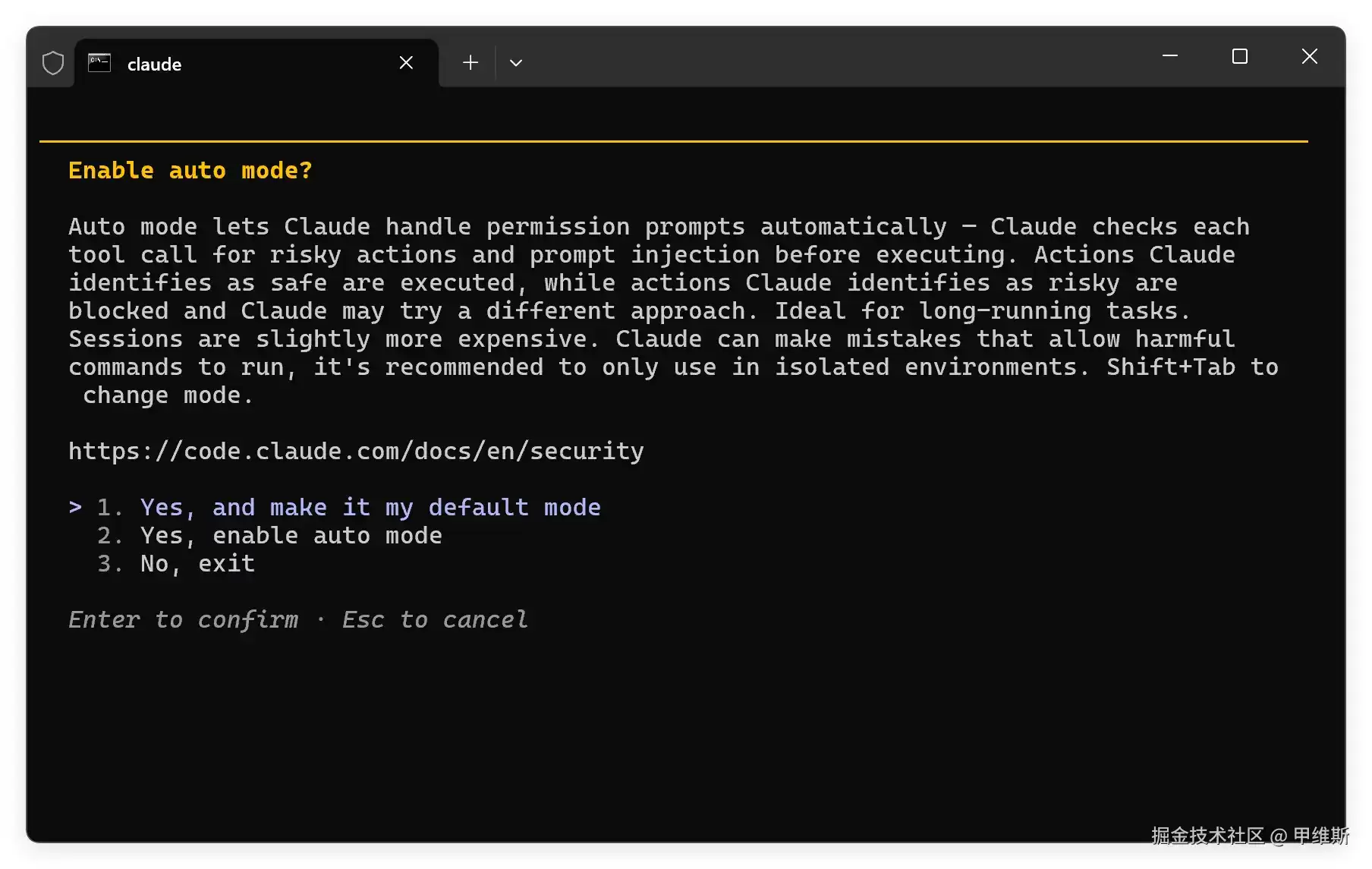
Task: Click the auto mode description paragraph
Action: [x=673, y=310]
